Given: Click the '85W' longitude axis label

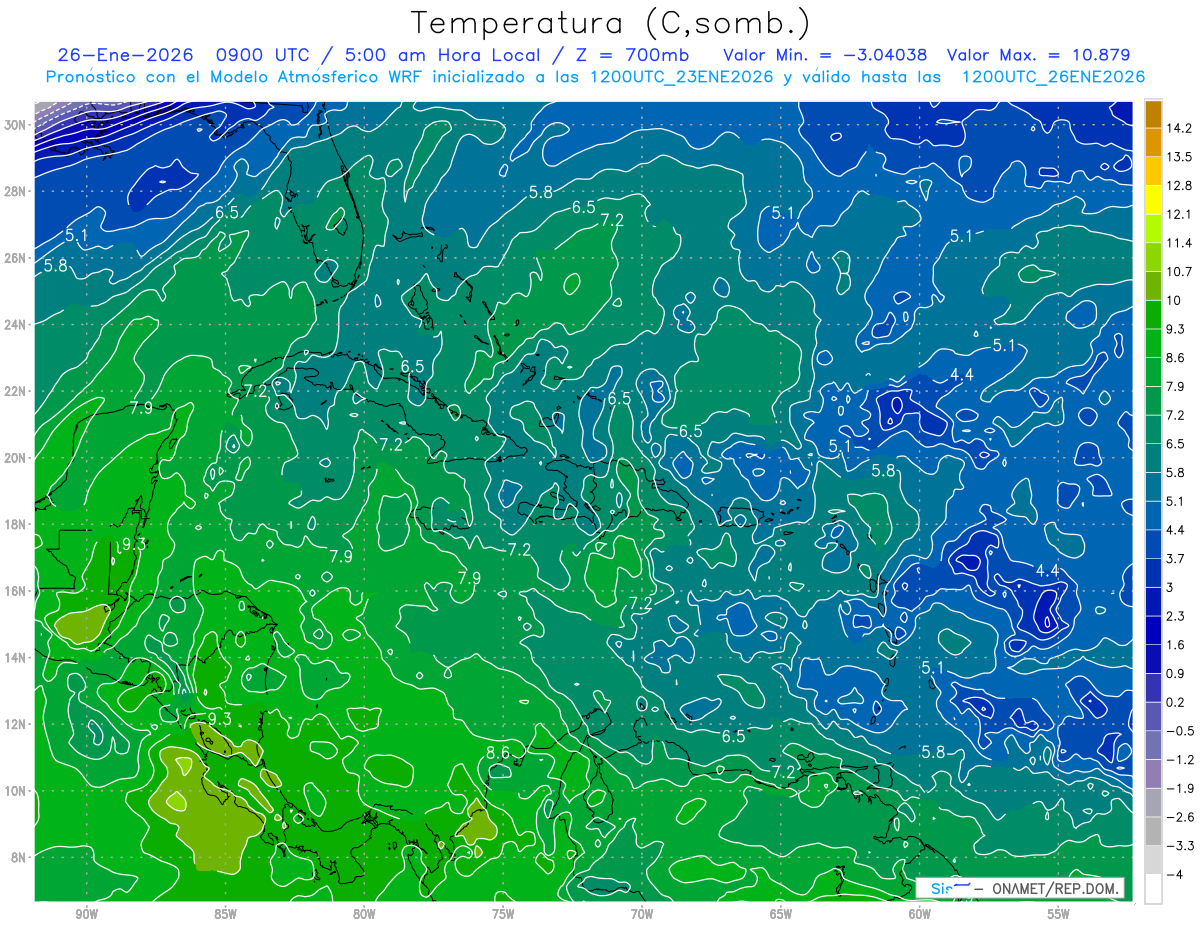Looking at the screenshot, I should [x=225, y=914].
